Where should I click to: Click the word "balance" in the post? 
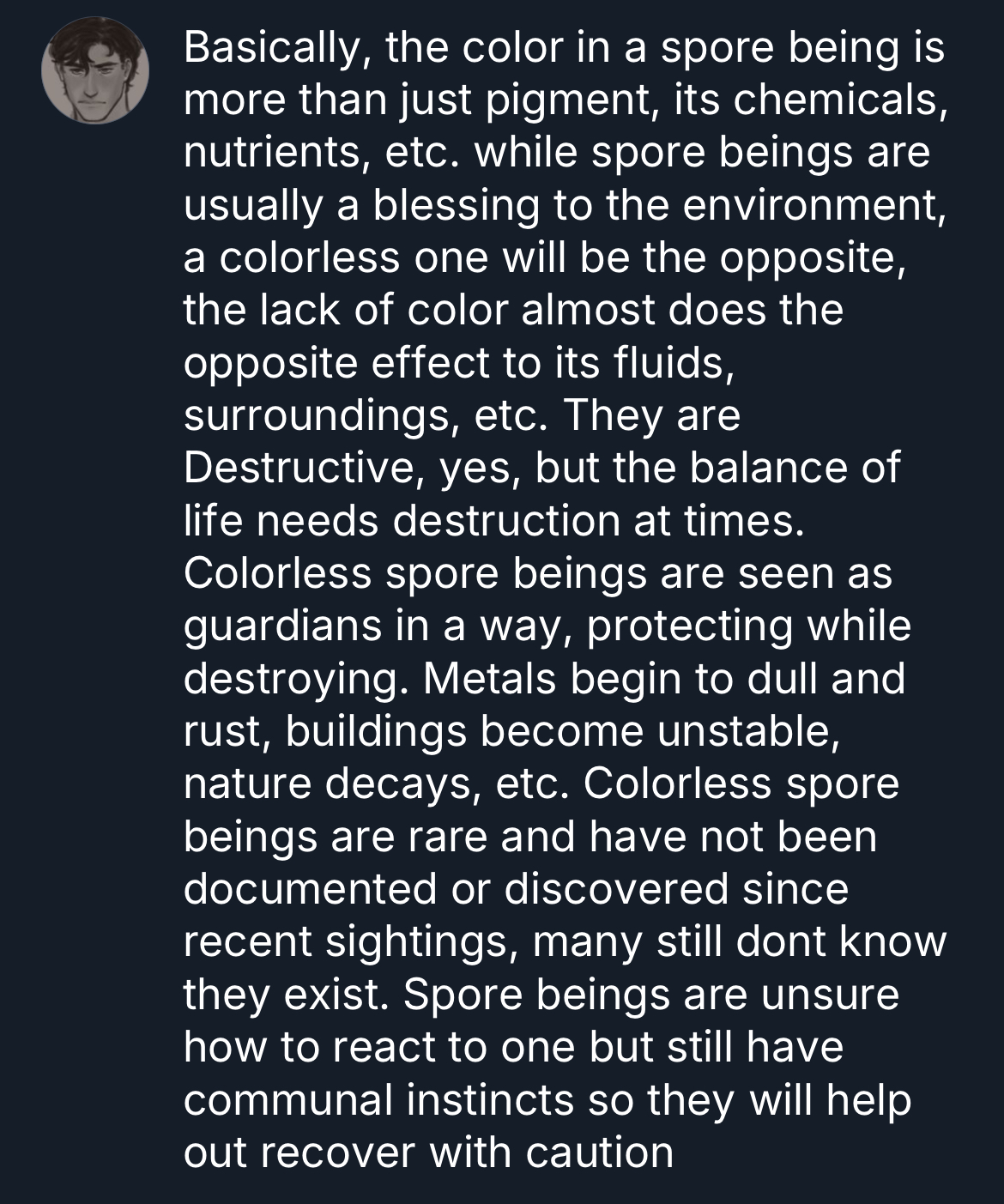pyautogui.click(x=765, y=468)
